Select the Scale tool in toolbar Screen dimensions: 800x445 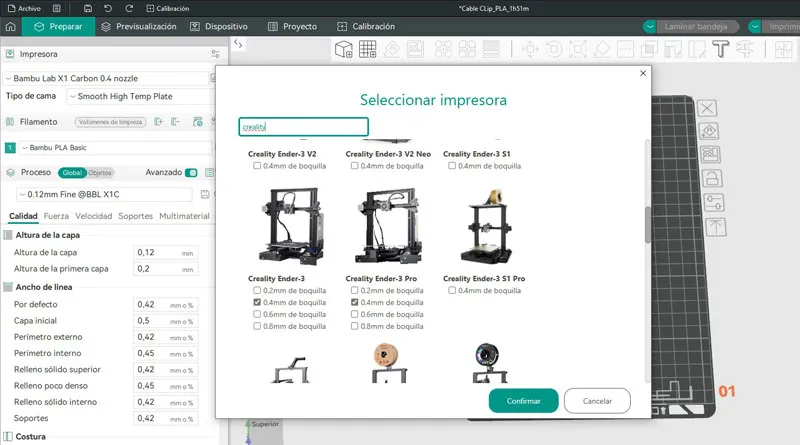[578, 50]
